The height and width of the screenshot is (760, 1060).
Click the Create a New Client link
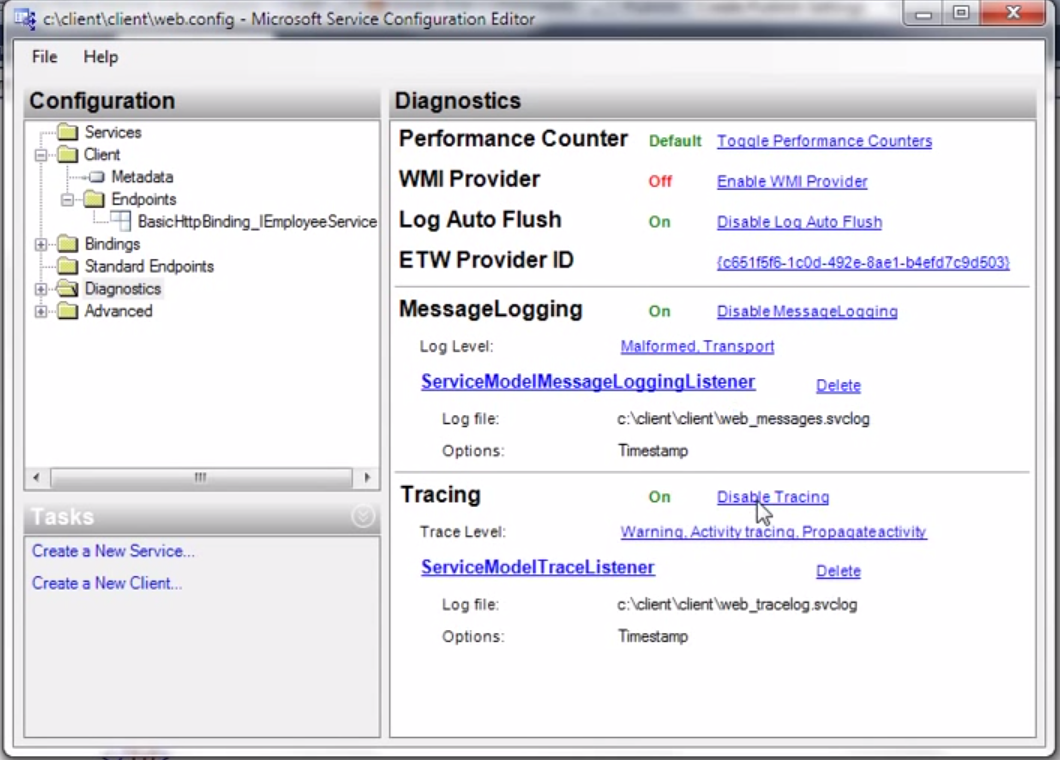click(x=106, y=583)
